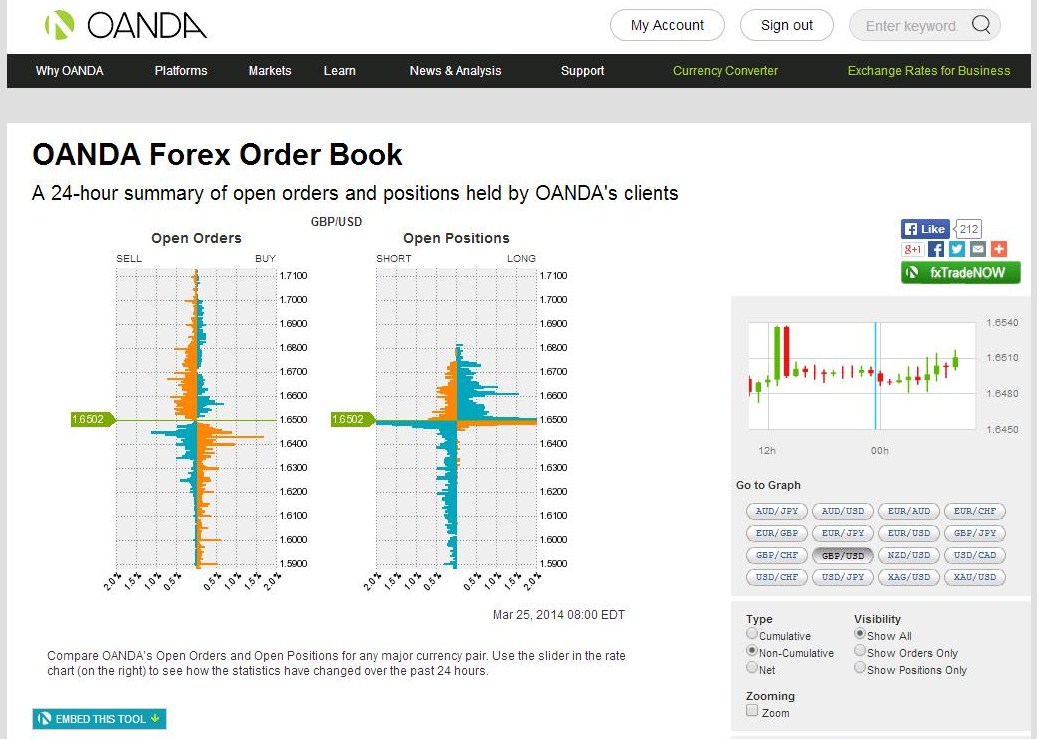This screenshot has width=1037, height=739.
Task: Share via the Facebook icon
Action: (x=936, y=249)
